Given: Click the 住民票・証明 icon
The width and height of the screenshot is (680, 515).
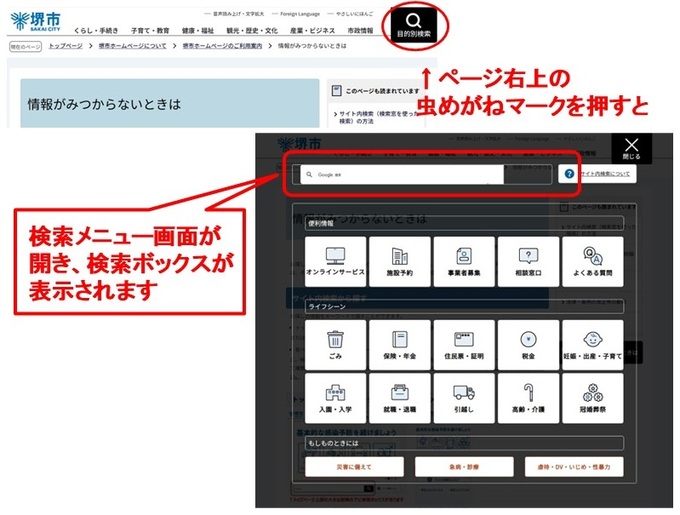Looking at the screenshot, I should click(x=464, y=344).
